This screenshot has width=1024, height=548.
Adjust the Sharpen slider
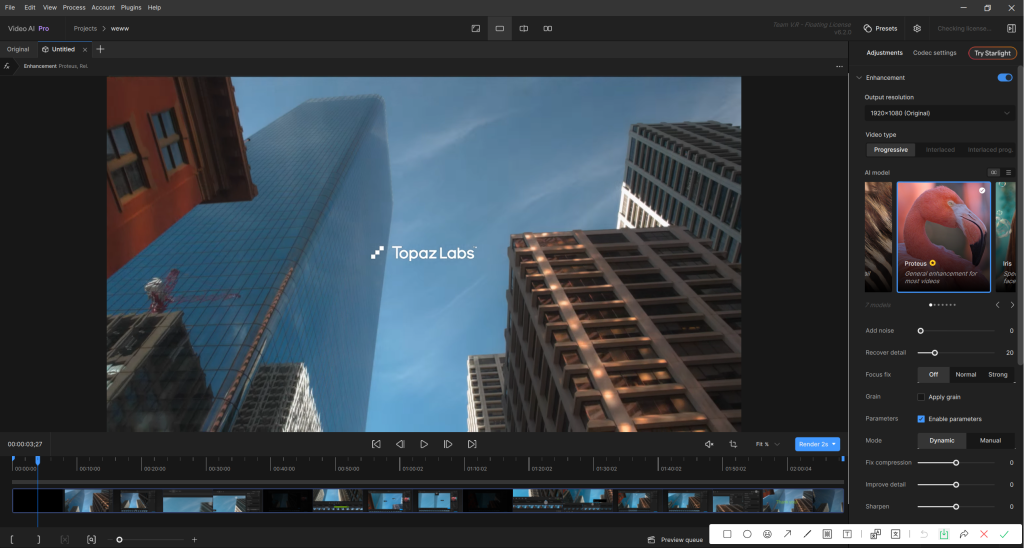tap(956, 506)
